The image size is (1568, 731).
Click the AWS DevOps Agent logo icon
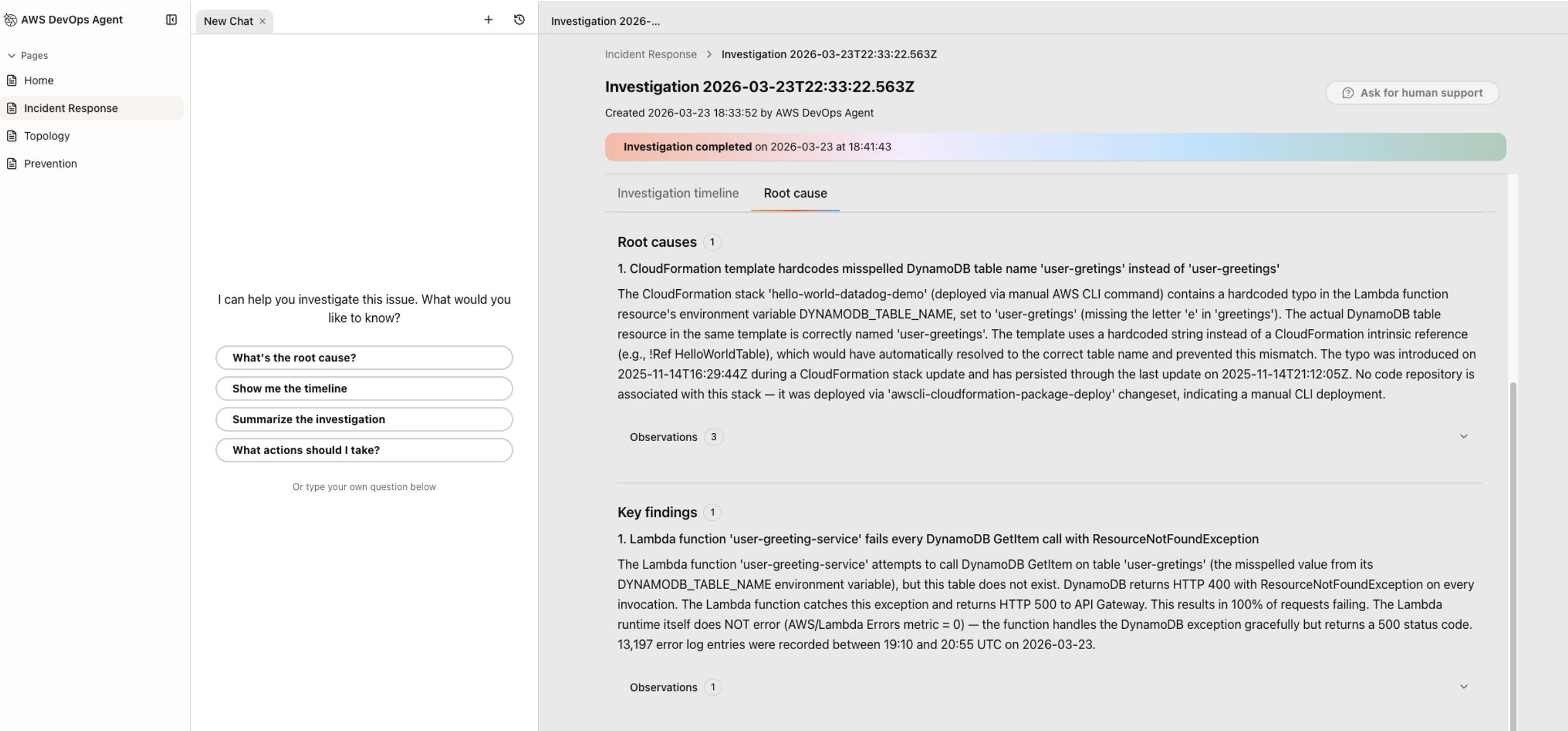tap(10, 19)
